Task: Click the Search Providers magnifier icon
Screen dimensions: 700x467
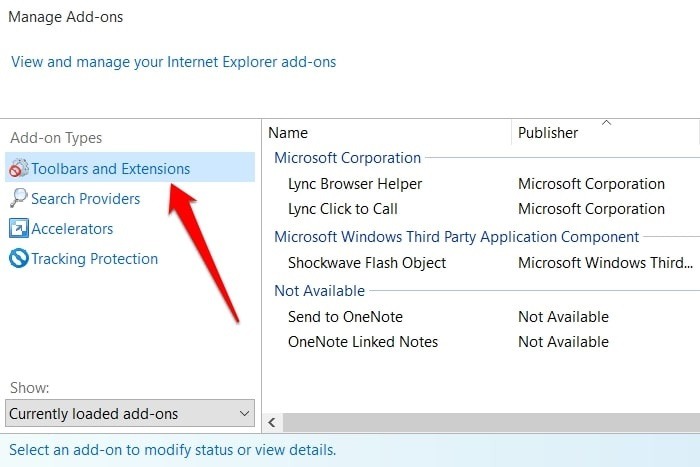Action: click(19, 198)
